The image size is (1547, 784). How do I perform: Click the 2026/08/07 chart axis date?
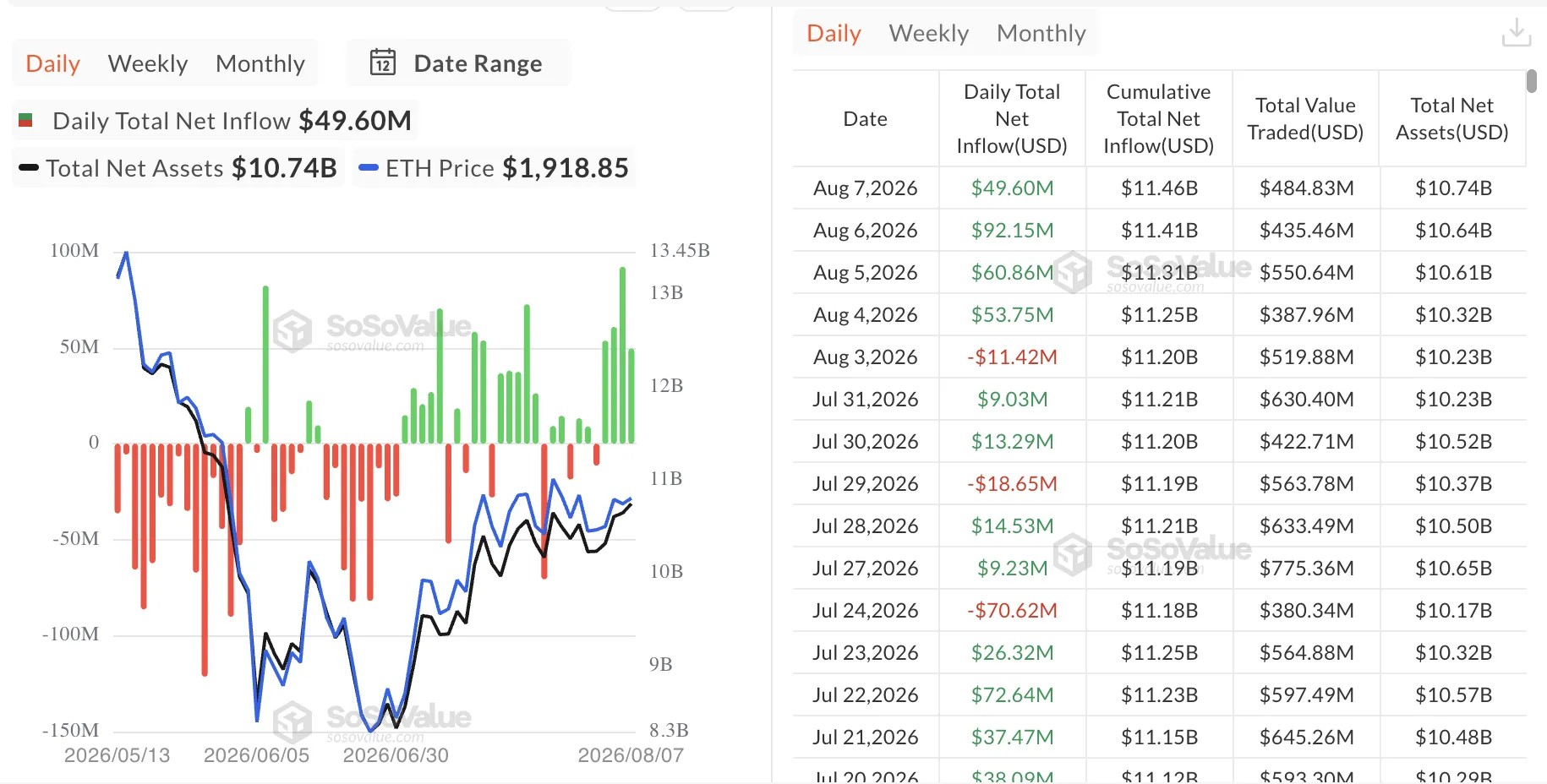(x=631, y=754)
